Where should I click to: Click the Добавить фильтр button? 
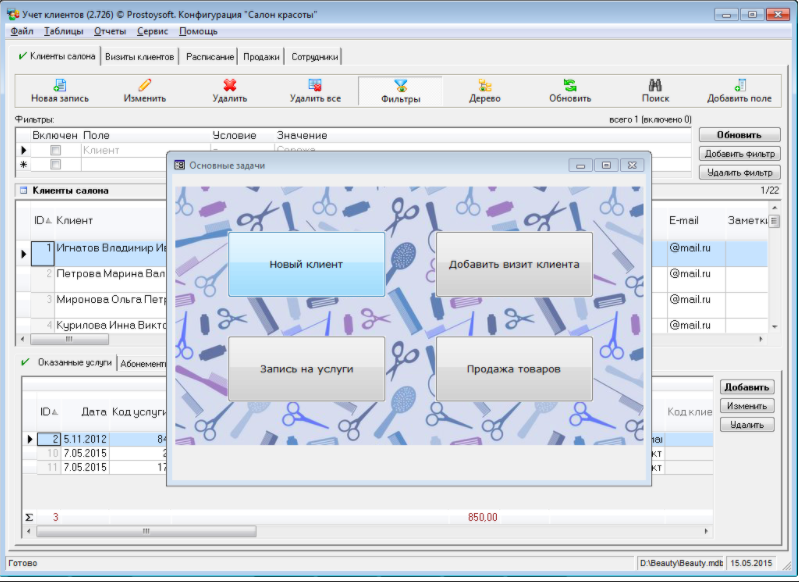(739, 153)
